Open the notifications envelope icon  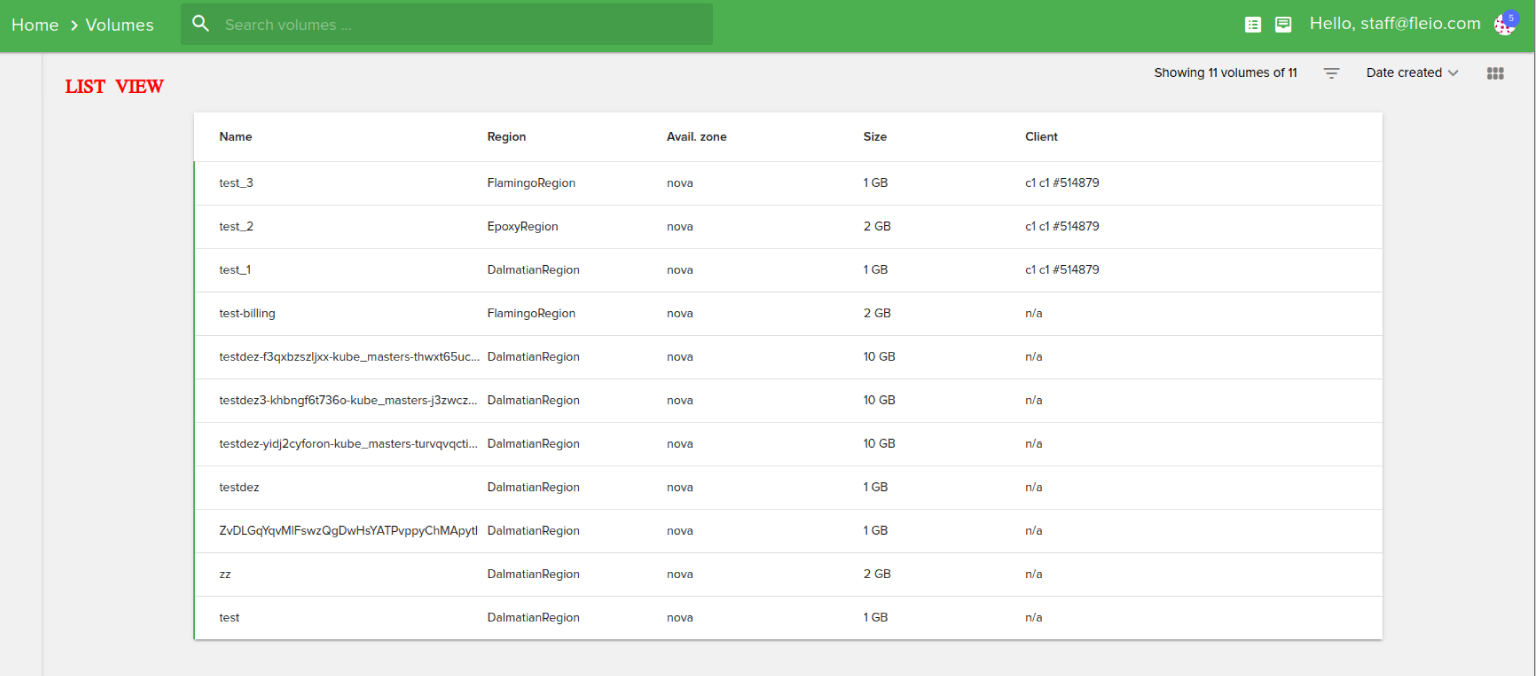1283,24
